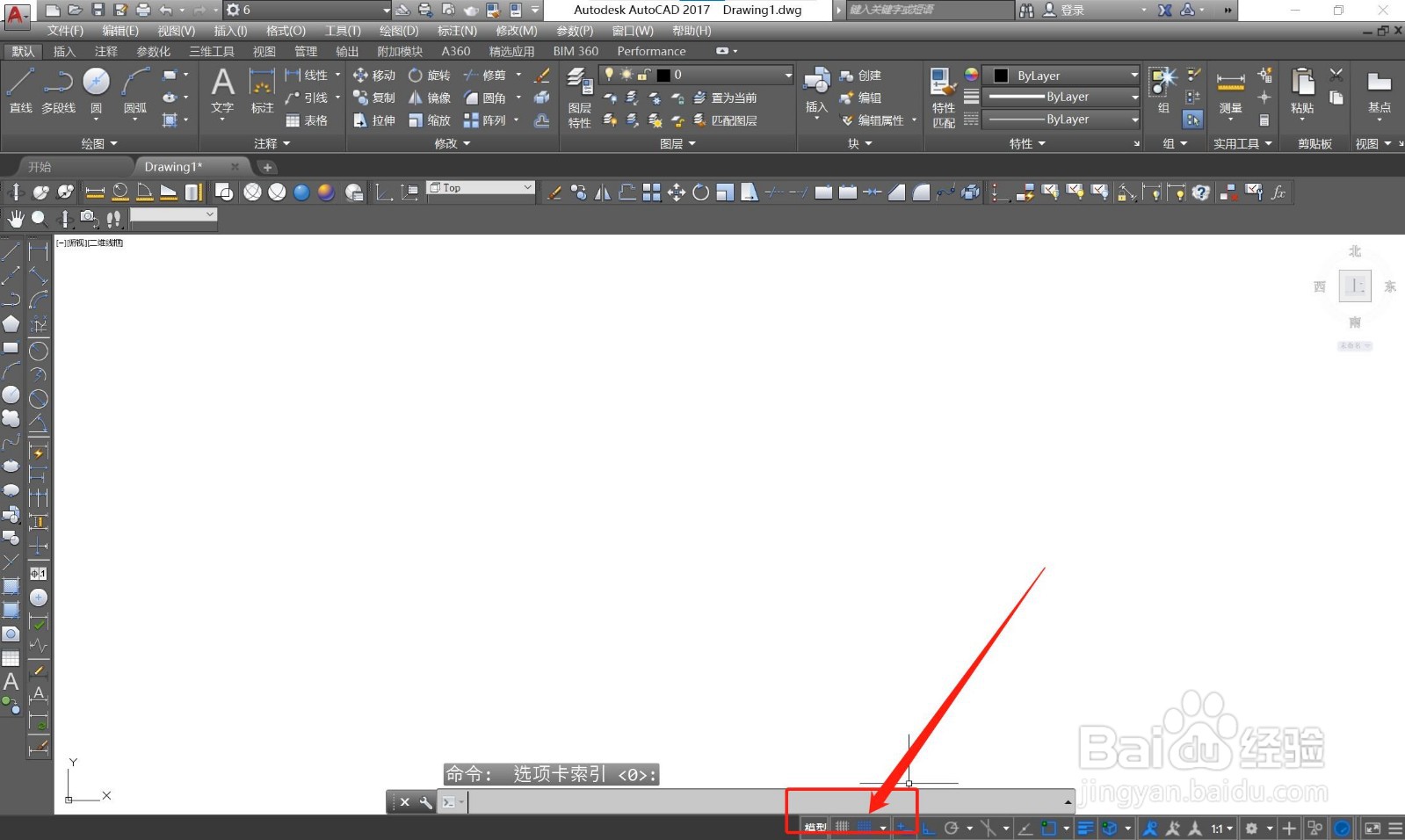Click the multiline text A tool in left toolbar
1405x840 pixels.
pyautogui.click(x=11, y=681)
